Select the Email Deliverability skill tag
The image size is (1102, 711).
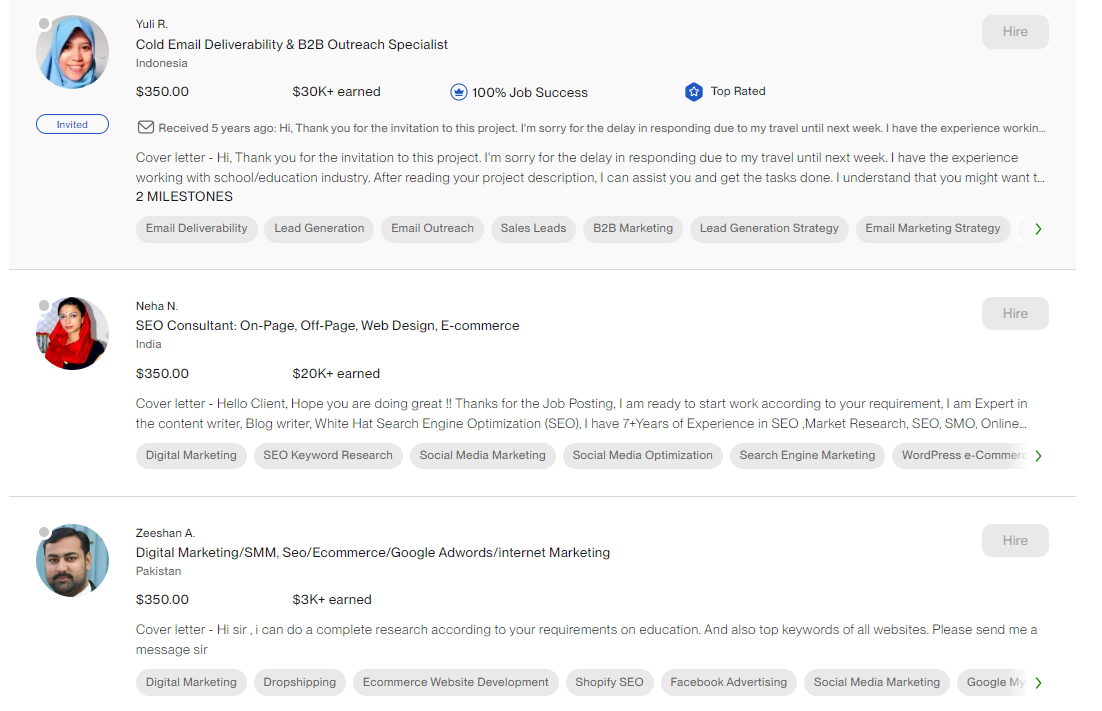[196, 229]
